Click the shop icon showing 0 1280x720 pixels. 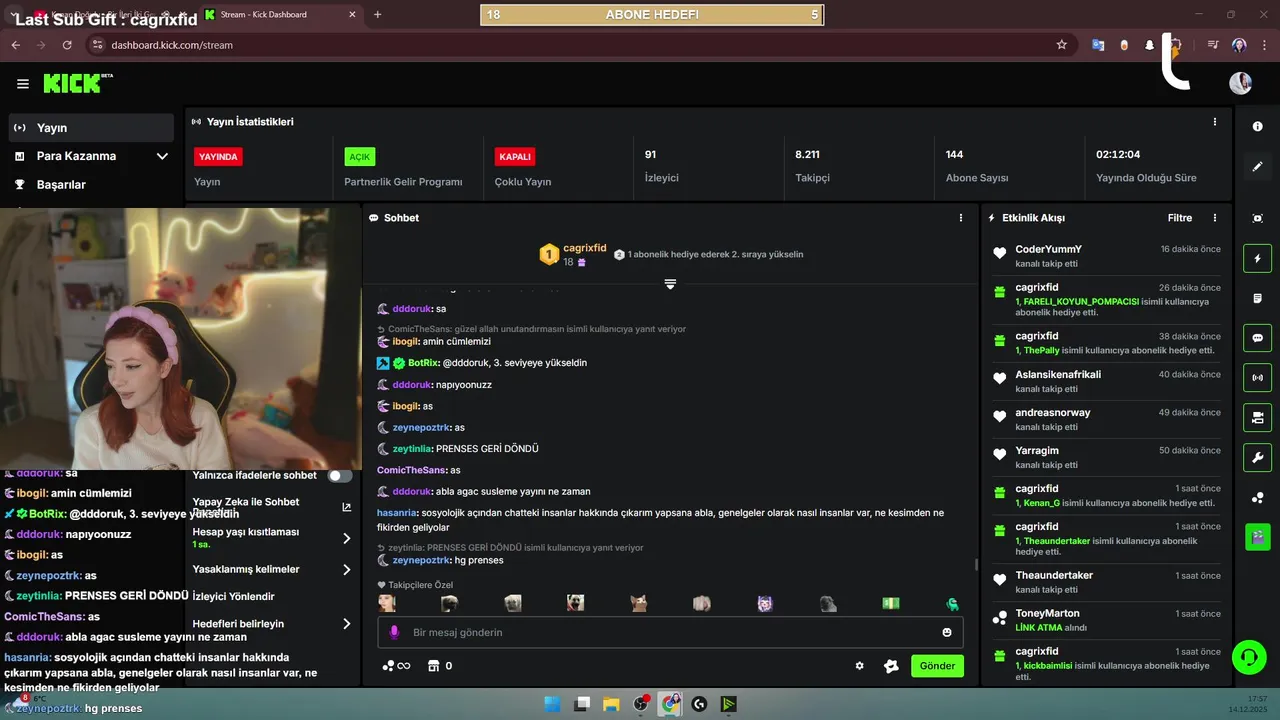tap(439, 666)
